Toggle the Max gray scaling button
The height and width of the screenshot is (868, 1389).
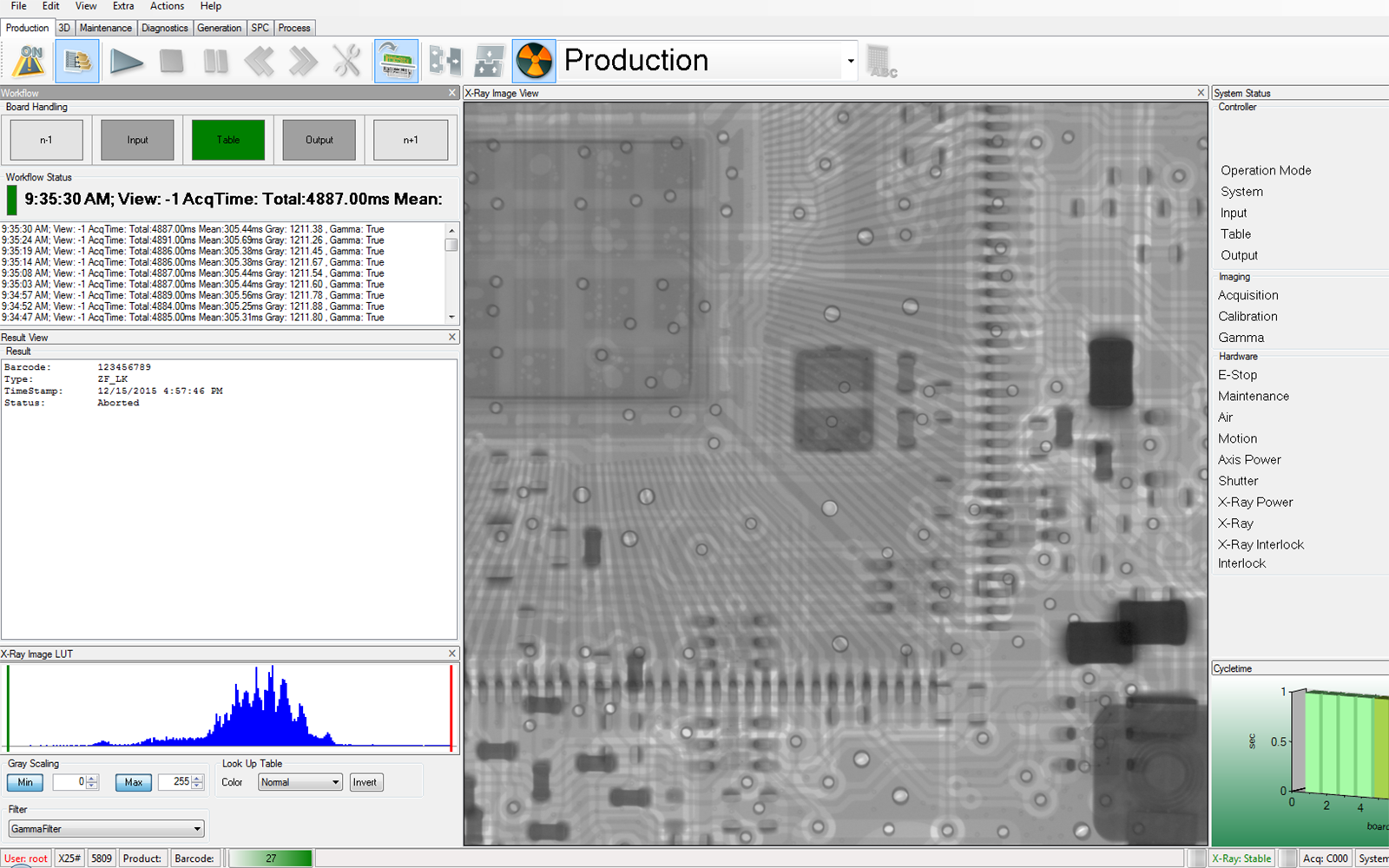click(x=134, y=782)
